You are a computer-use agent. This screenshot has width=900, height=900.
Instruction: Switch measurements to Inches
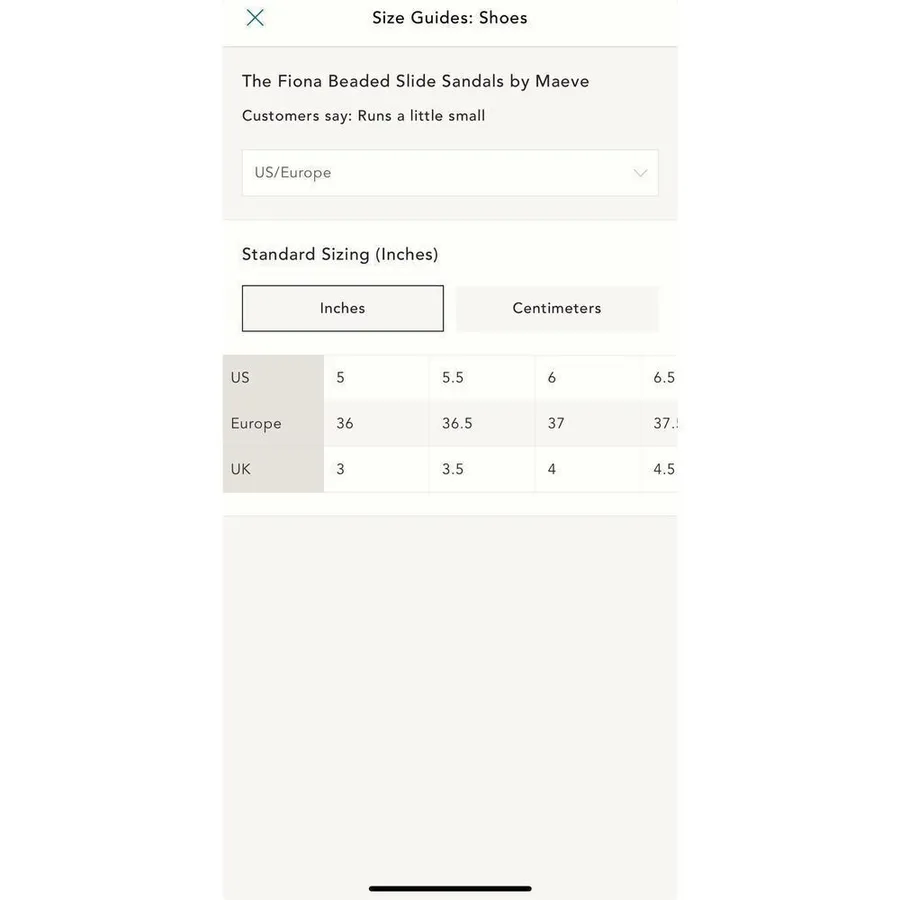click(x=343, y=308)
